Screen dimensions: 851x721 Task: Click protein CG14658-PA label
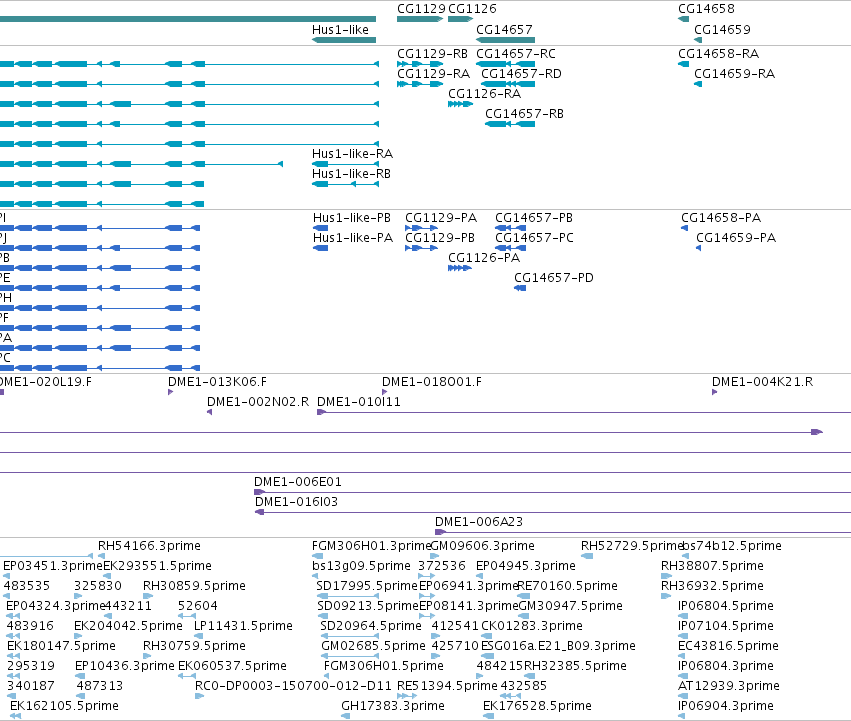[x=721, y=218]
